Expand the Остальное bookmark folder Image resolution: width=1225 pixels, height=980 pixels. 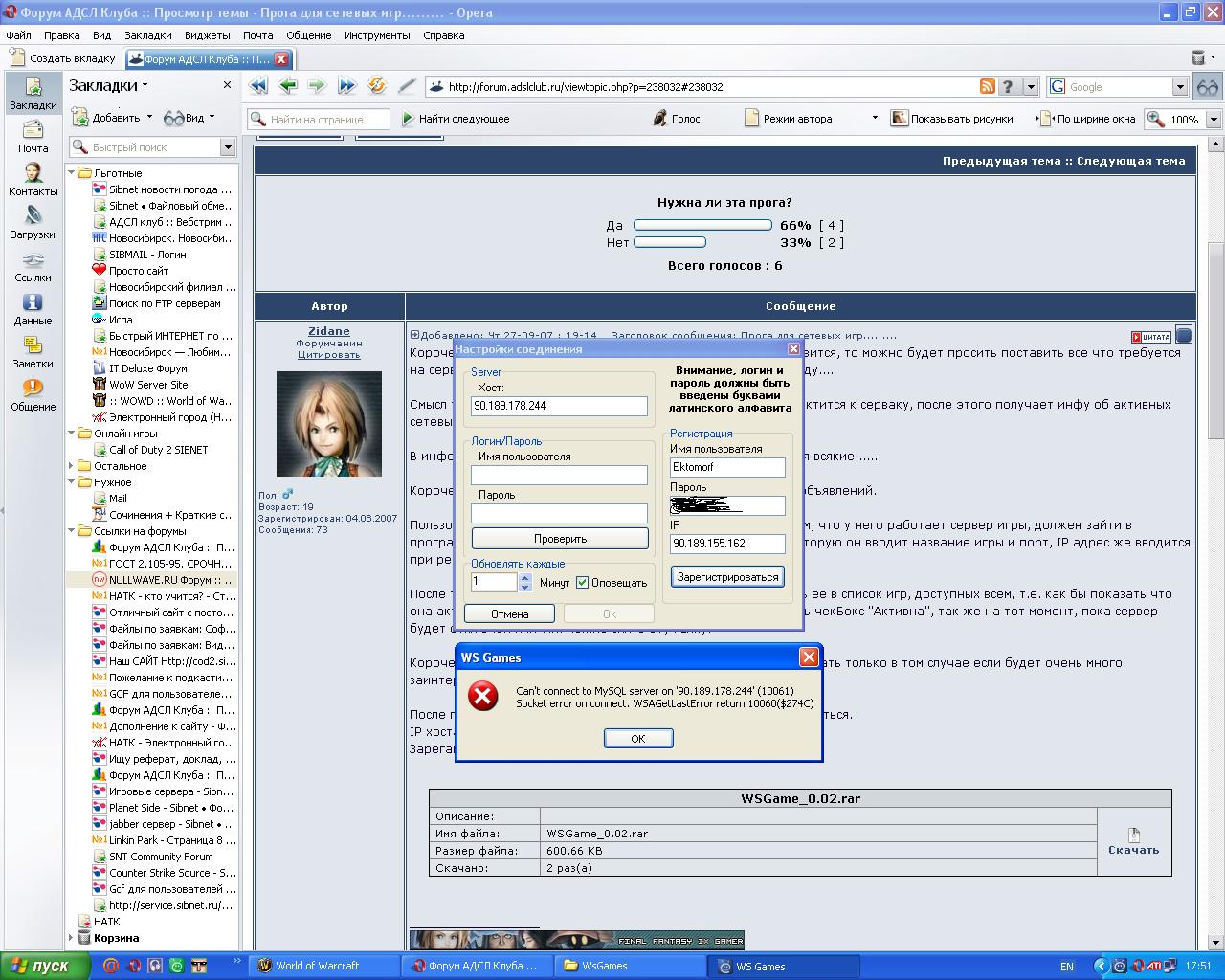[72, 466]
